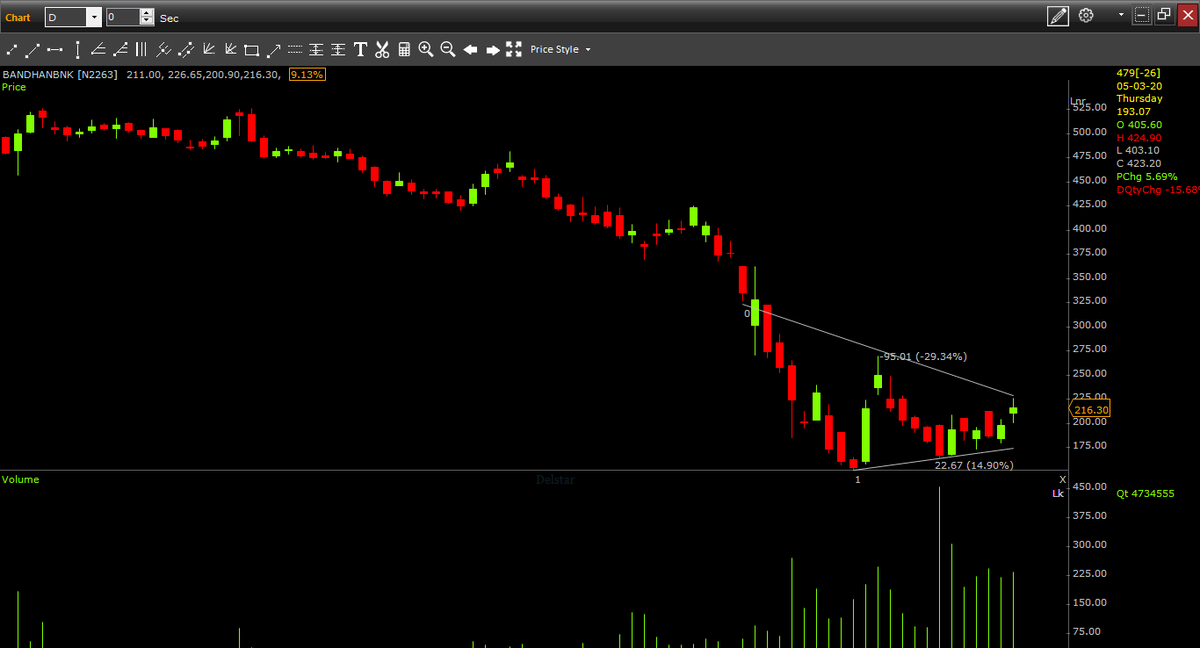Close the Volume pane with X
The height and width of the screenshot is (648, 1200).
[1062, 479]
